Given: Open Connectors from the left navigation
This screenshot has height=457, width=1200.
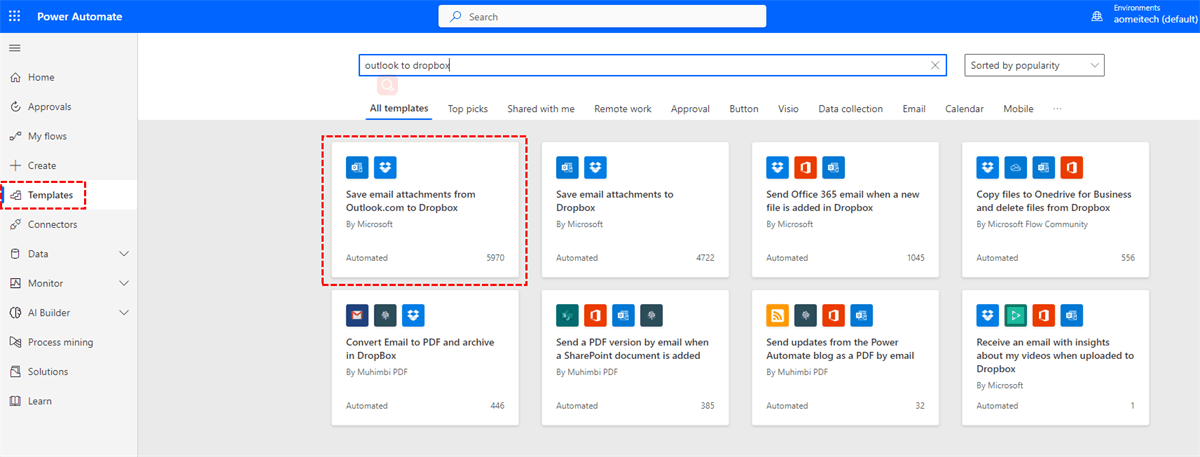Looking at the screenshot, I should coord(52,224).
